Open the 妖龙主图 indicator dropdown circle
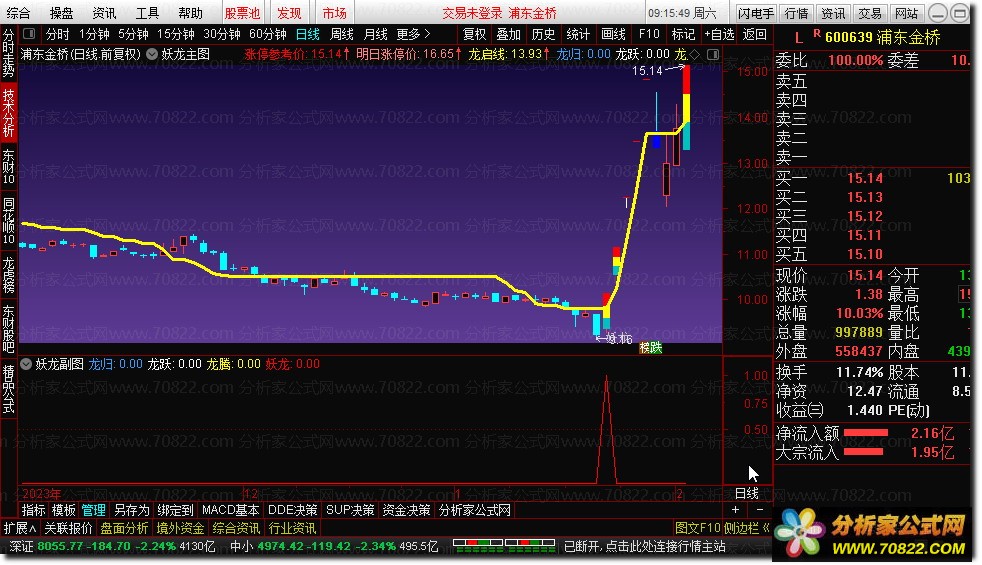 (x=152, y=54)
